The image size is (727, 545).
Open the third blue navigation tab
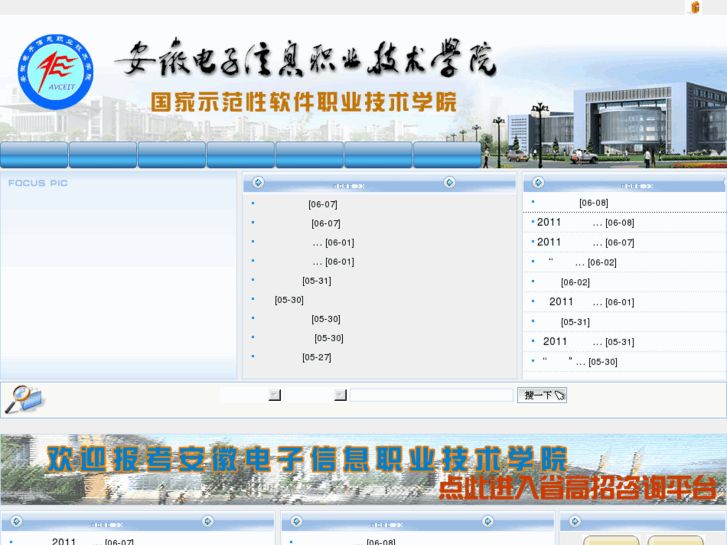pos(172,154)
